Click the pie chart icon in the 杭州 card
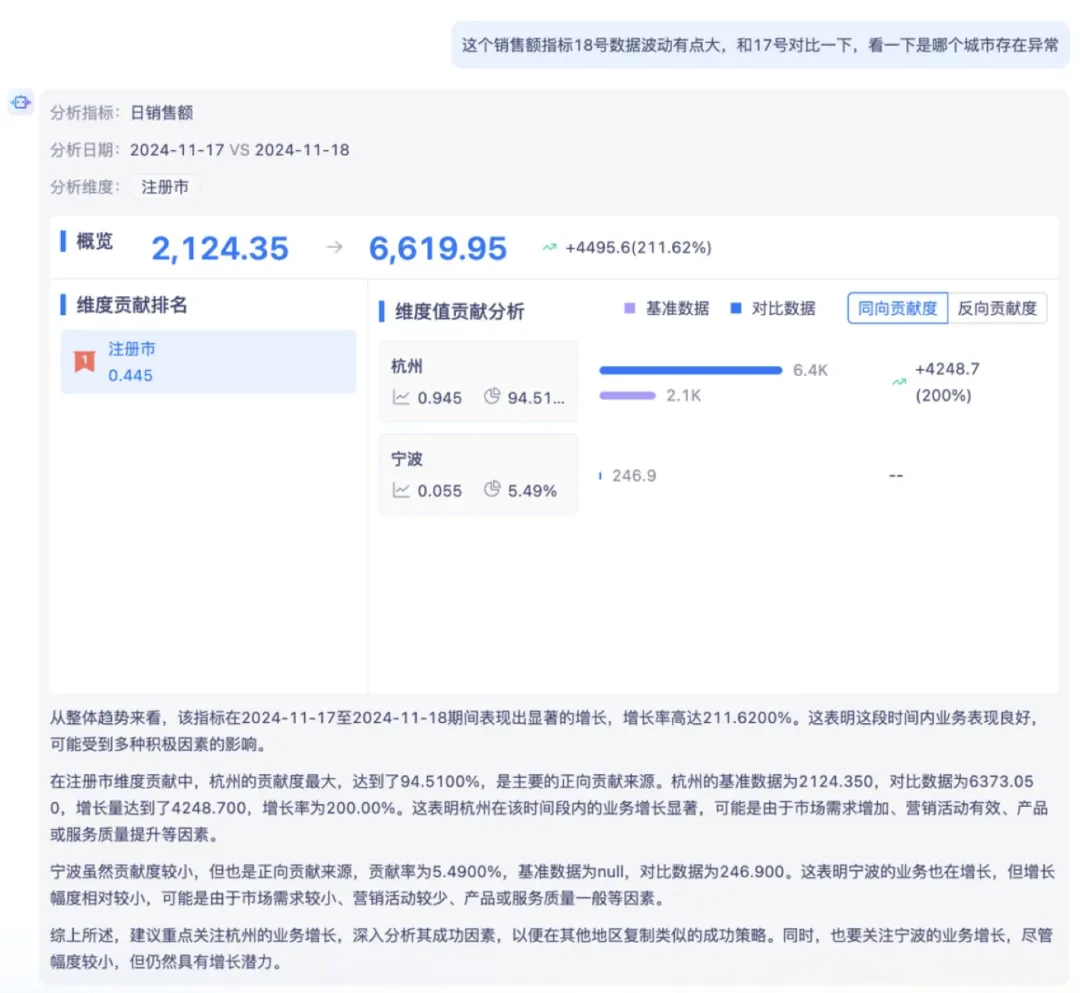The height and width of the screenshot is (993, 1080). click(x=492, y=397)
